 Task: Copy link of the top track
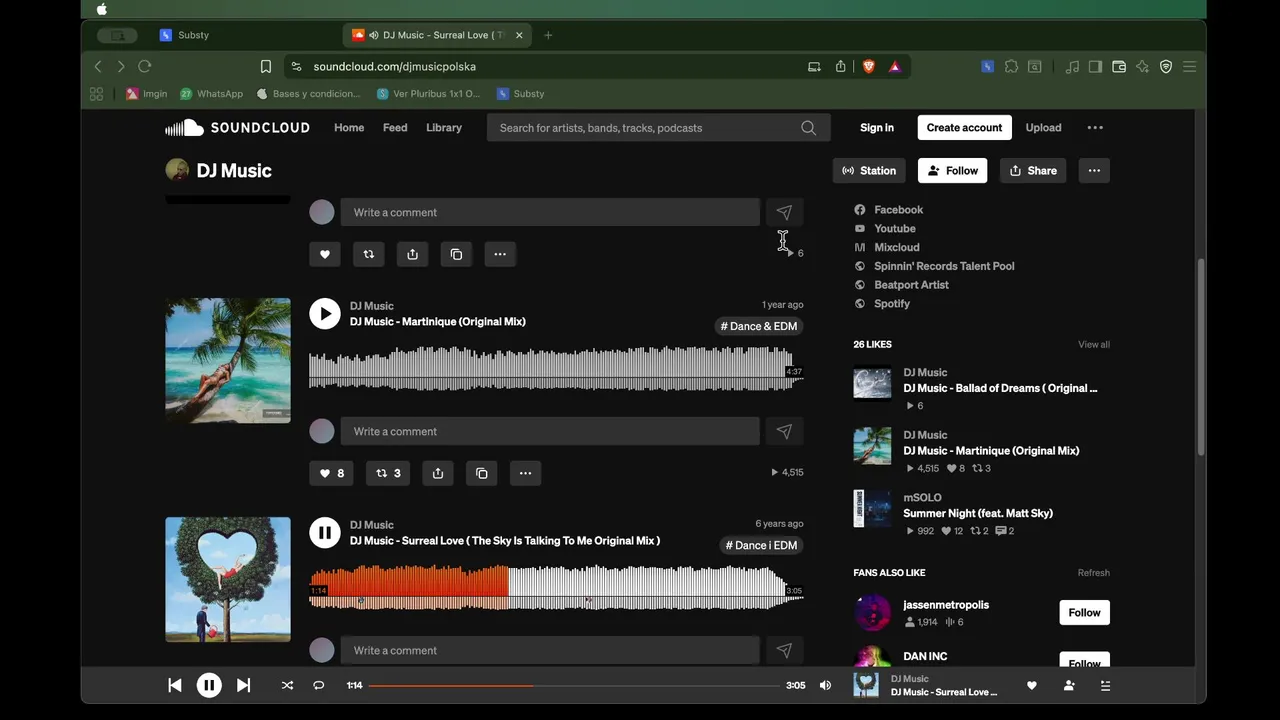click(x=456, y=254)
